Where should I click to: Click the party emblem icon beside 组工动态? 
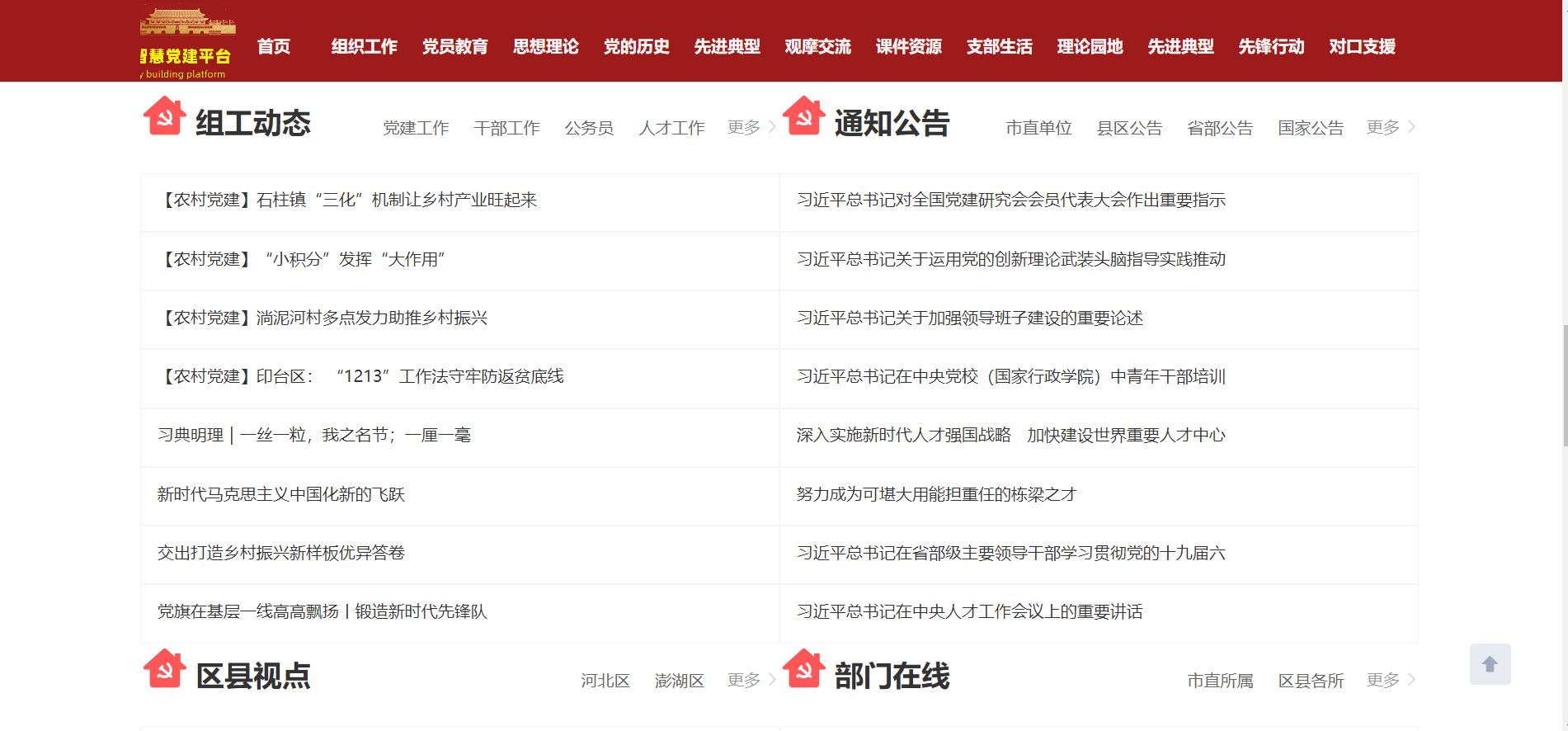(x=164, y=117)
